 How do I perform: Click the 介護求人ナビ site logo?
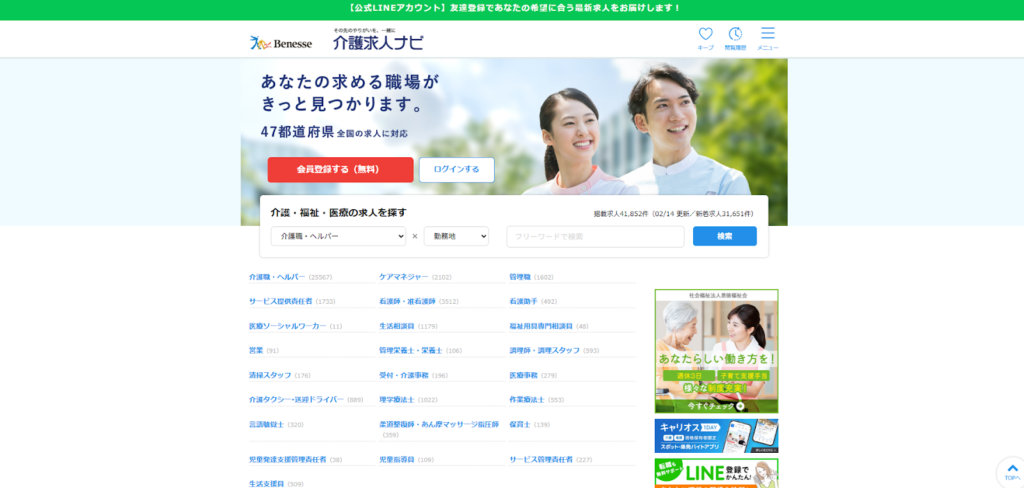click(x=377, y=41)
